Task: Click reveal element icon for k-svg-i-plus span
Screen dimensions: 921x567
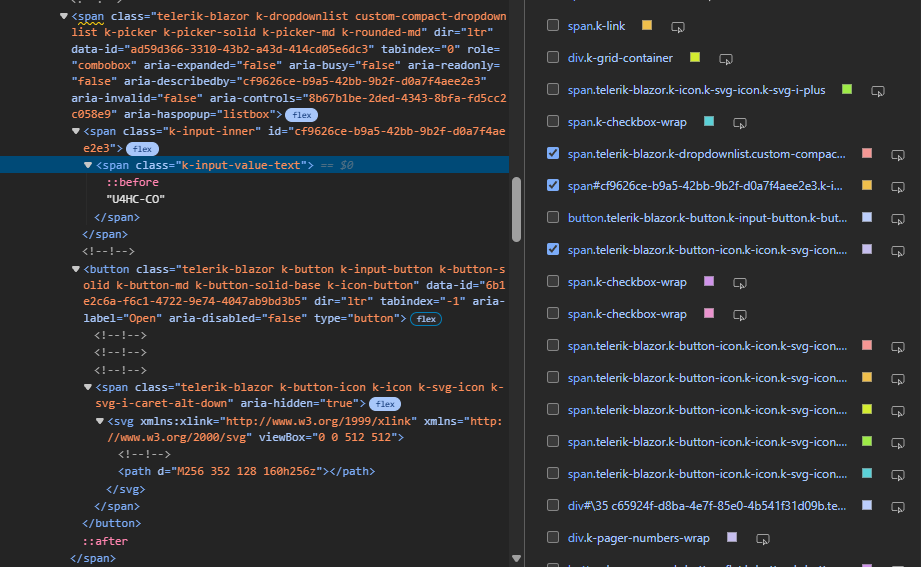Action: (x=877, y=90)
